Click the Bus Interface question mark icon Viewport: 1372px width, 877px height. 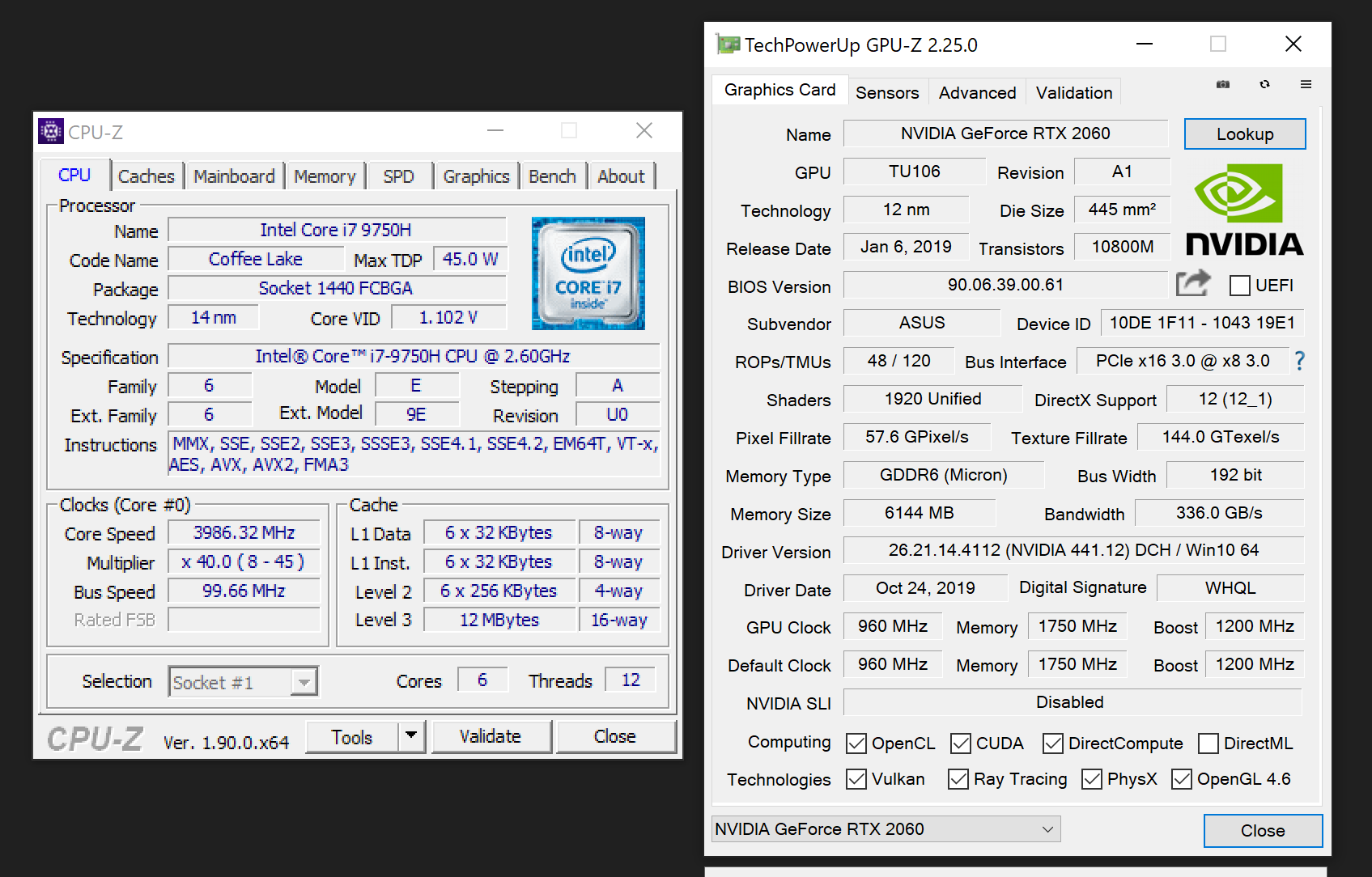click(1300, 361)
